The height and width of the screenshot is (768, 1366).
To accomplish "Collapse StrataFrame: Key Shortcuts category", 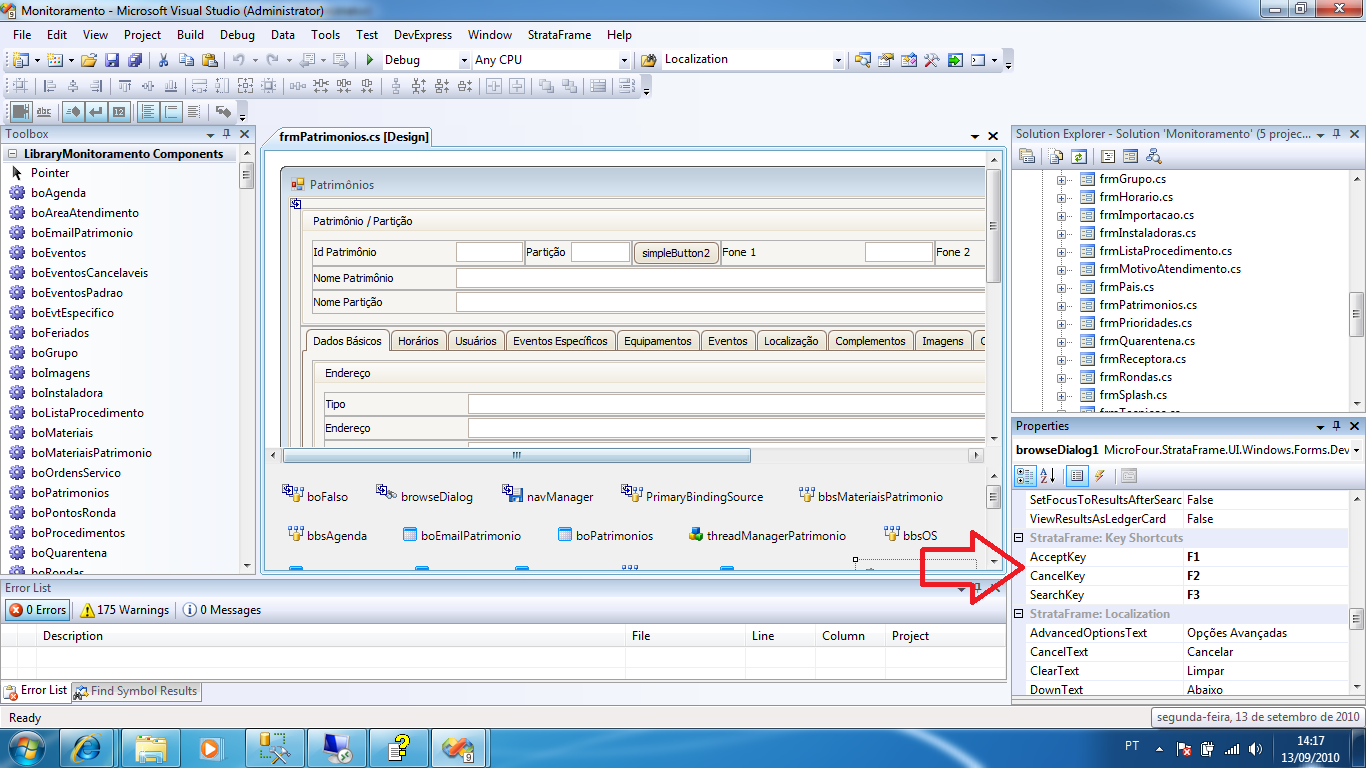I will (x=1019, y=538).
